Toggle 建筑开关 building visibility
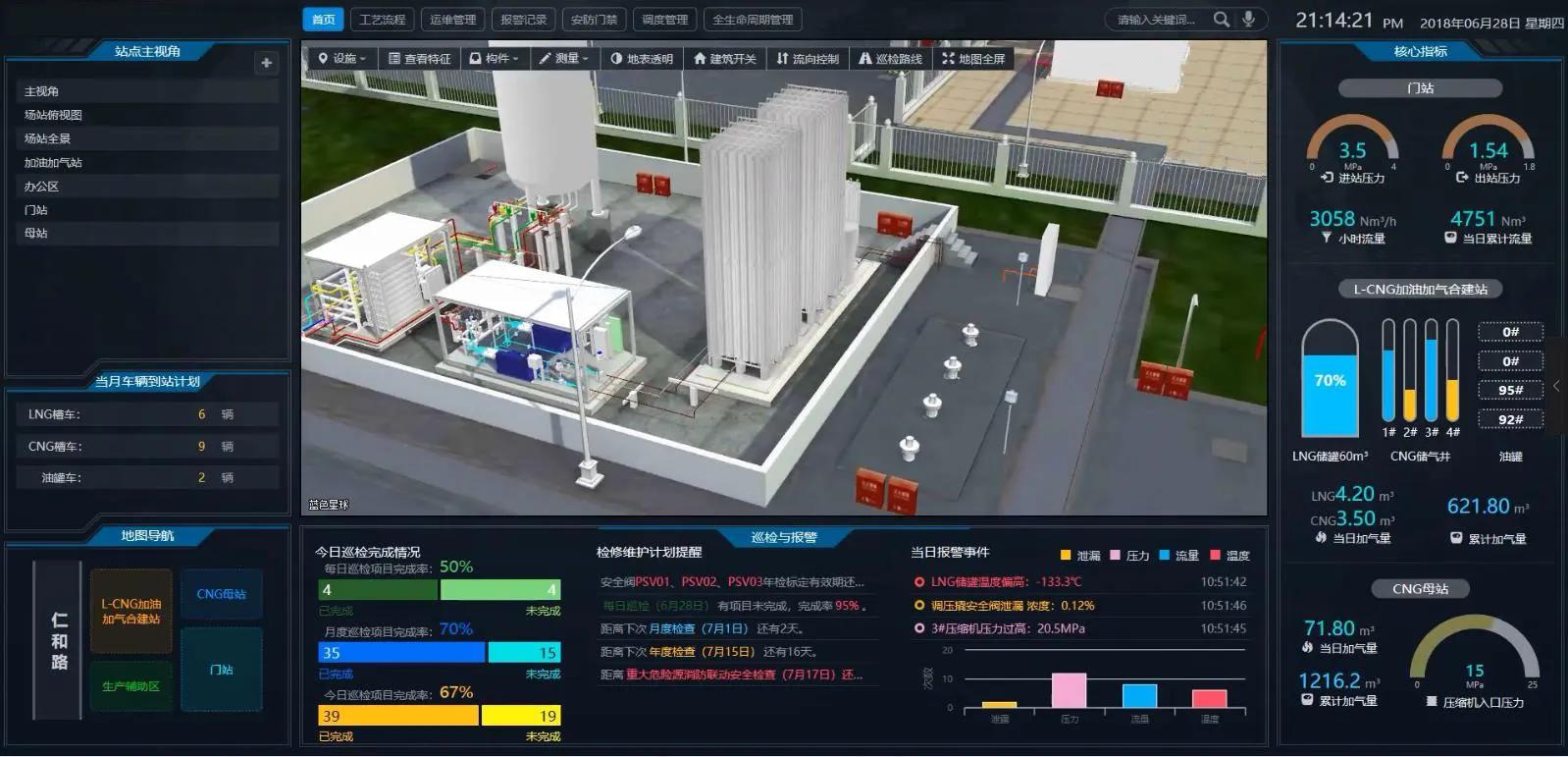 [724, 59]
